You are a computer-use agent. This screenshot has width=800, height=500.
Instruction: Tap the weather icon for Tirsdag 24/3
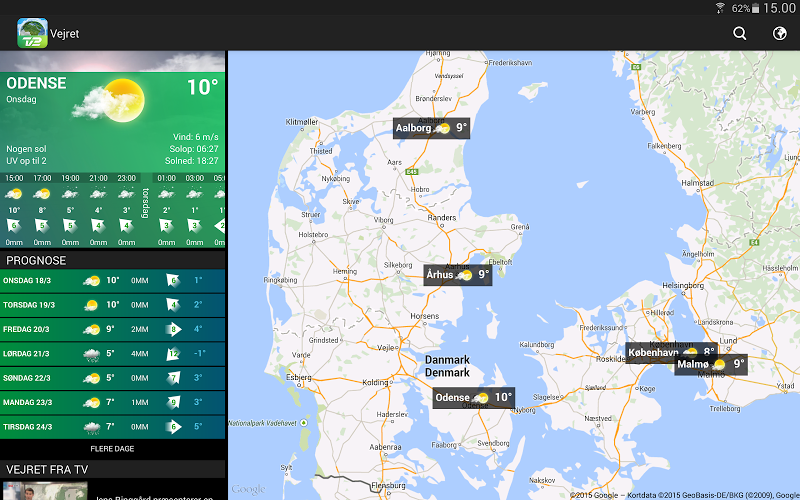coord(92,428)
